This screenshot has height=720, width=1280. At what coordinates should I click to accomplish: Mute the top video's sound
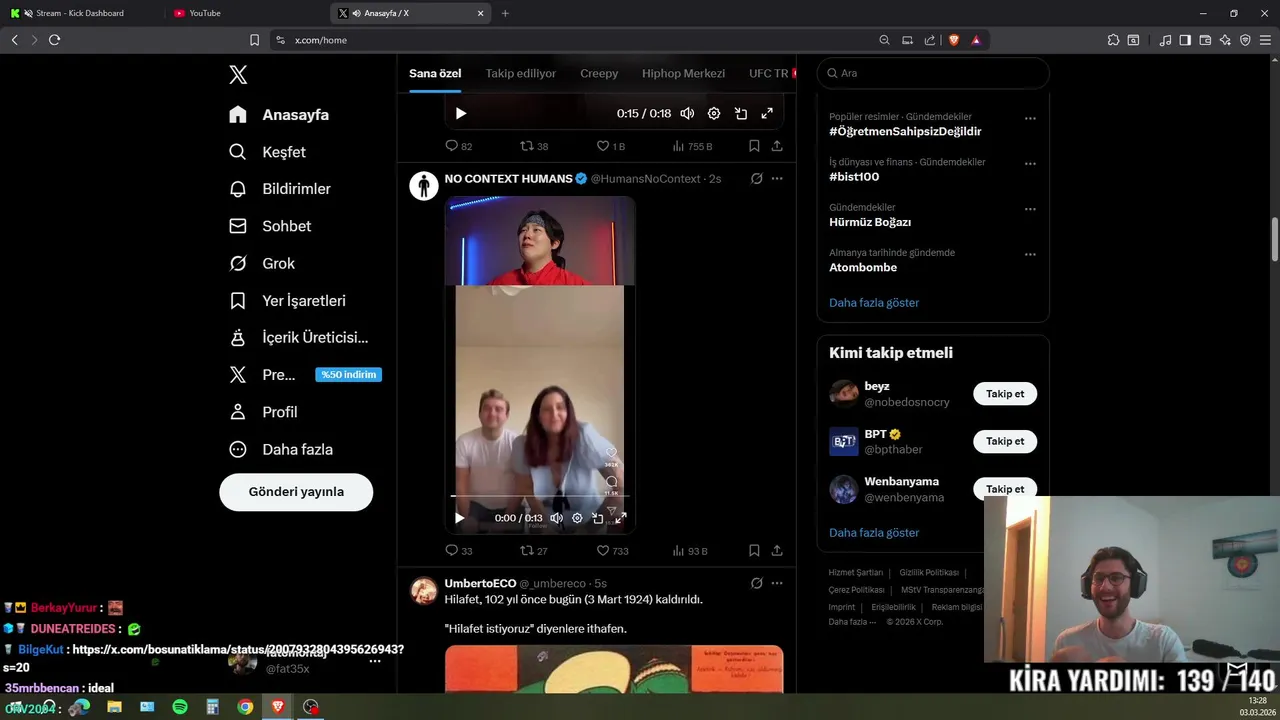(687, 113)
